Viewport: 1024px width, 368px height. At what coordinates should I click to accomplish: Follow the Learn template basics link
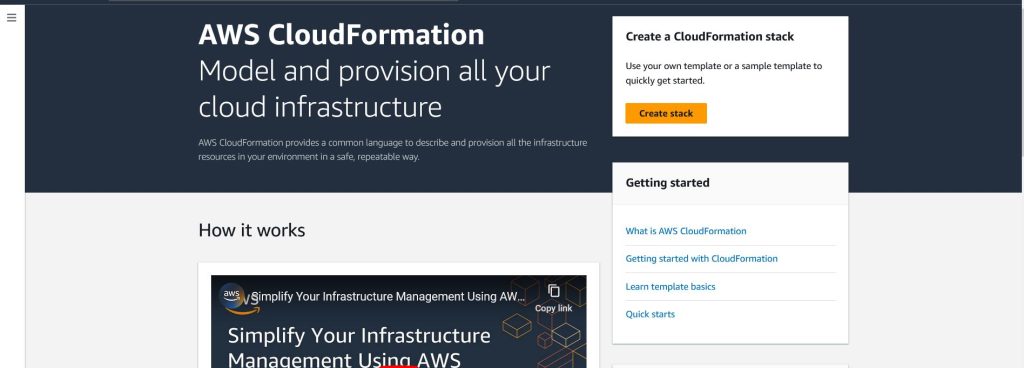tap(670, 286)
